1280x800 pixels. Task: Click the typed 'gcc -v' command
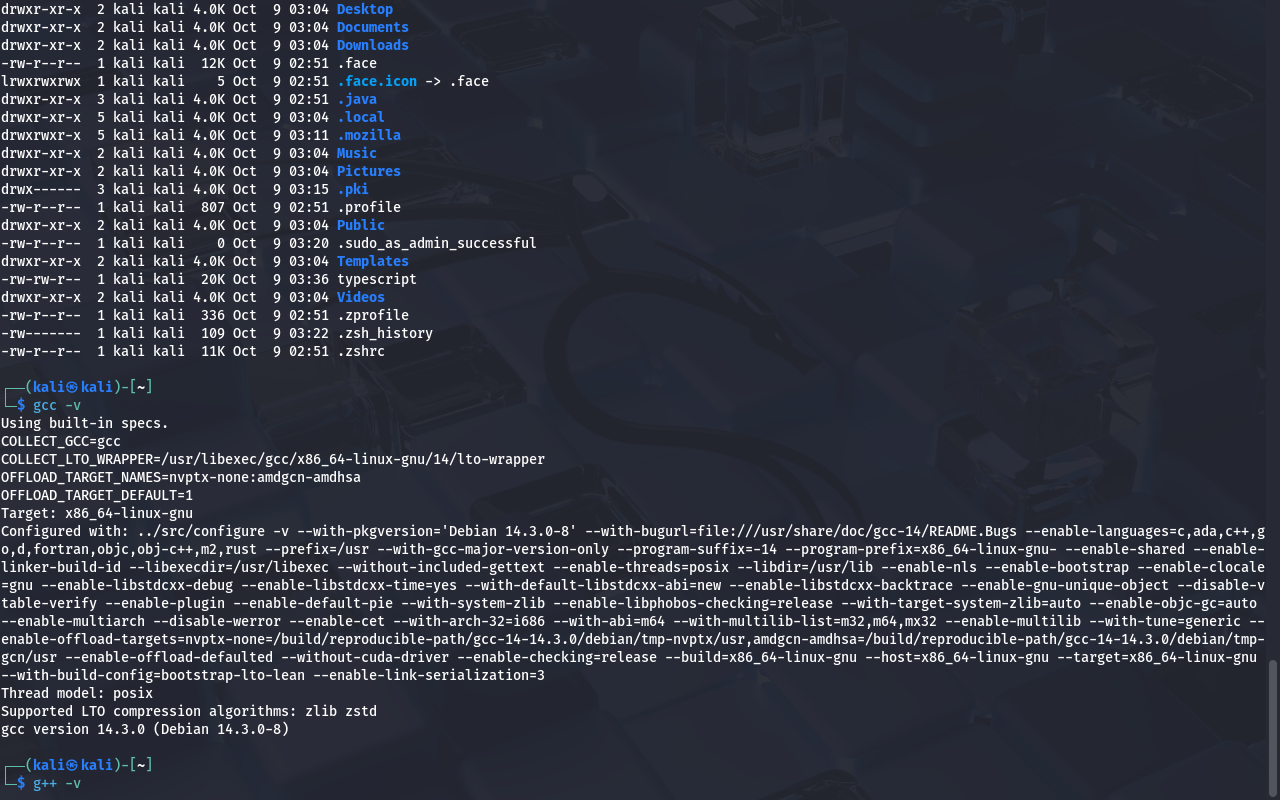click(57, 405)
